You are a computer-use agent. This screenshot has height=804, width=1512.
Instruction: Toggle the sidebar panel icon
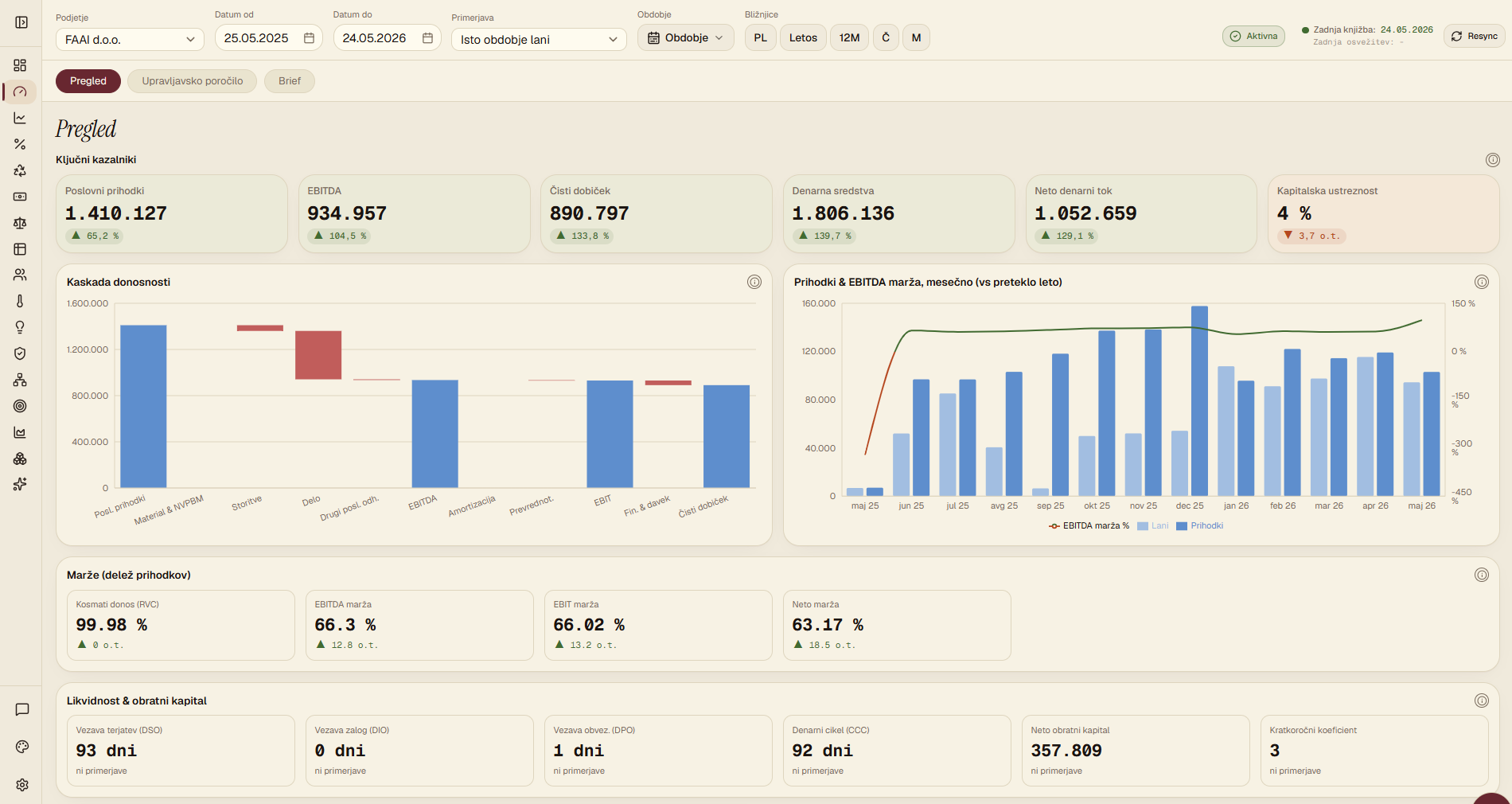tap(21, 22)
